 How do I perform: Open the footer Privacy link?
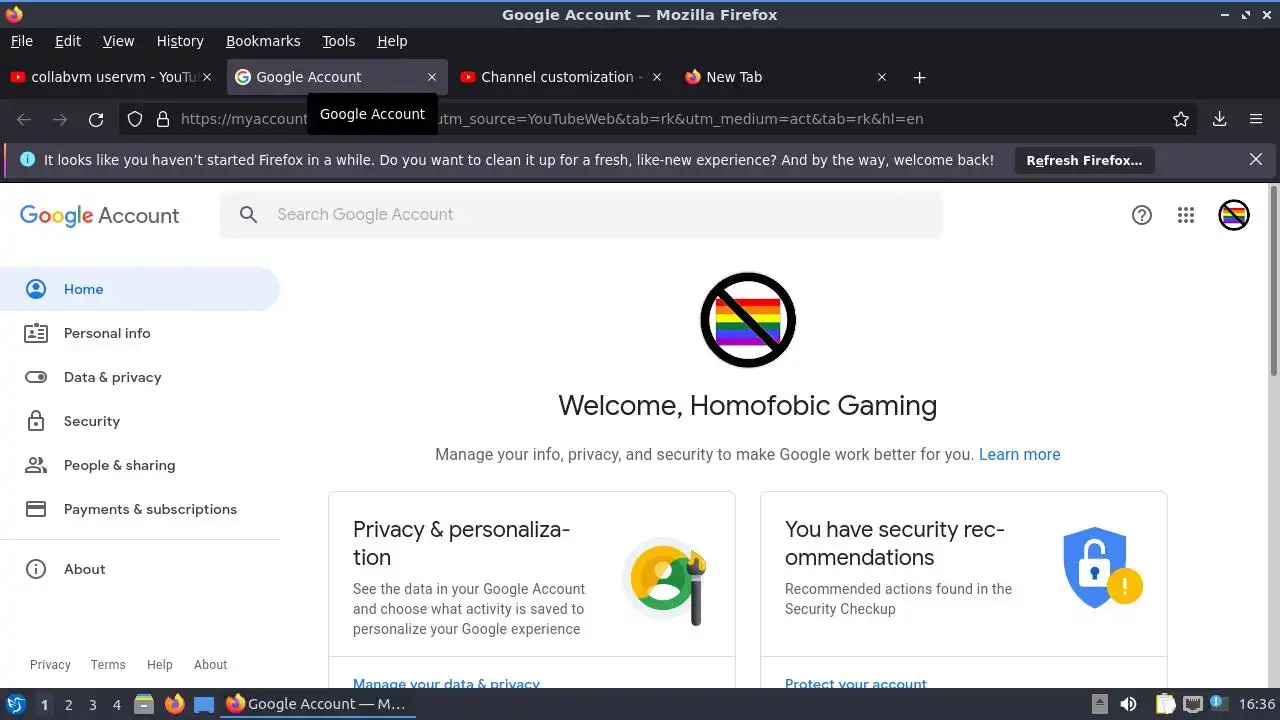(x=50, y=665)
